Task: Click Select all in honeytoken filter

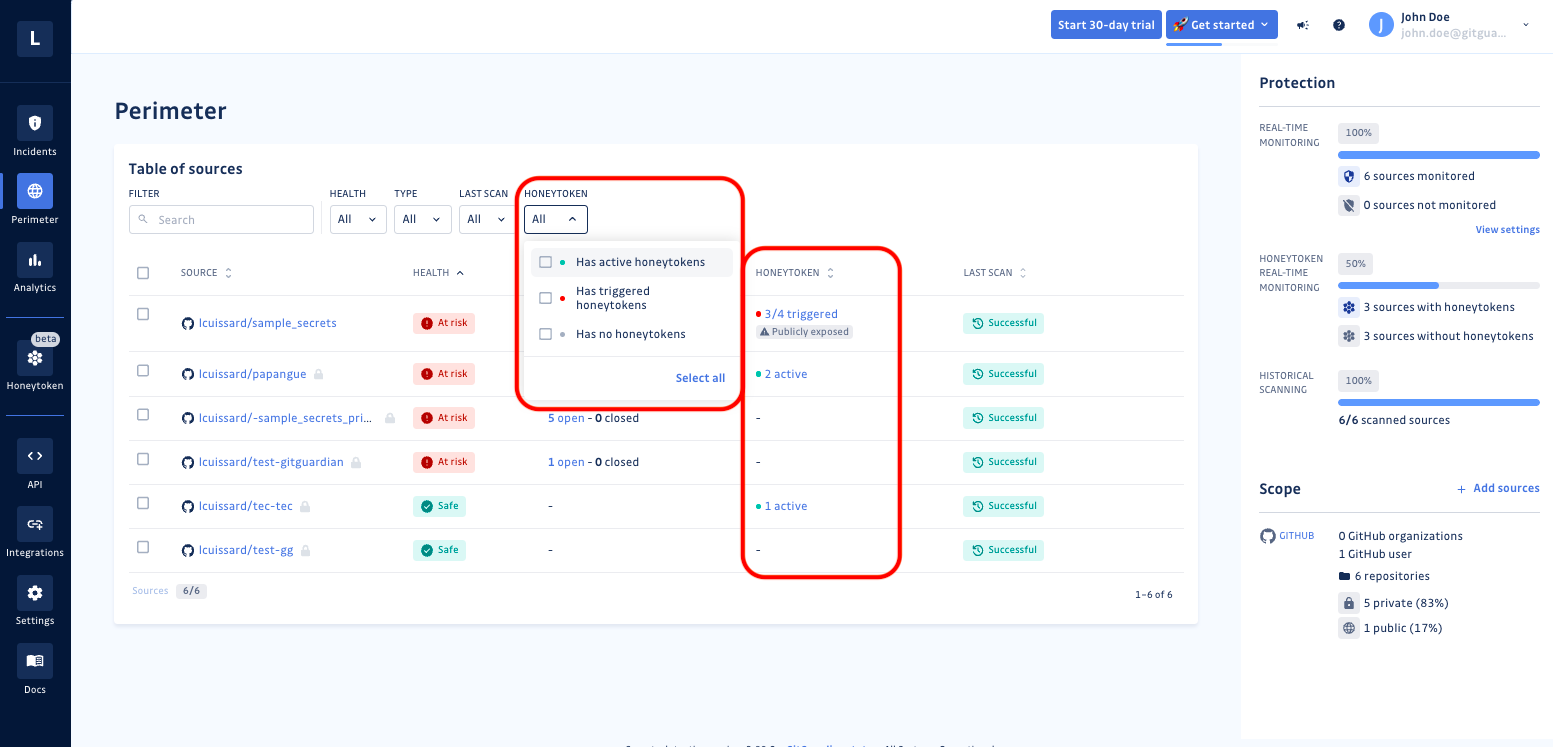Action: coord(700,378)
